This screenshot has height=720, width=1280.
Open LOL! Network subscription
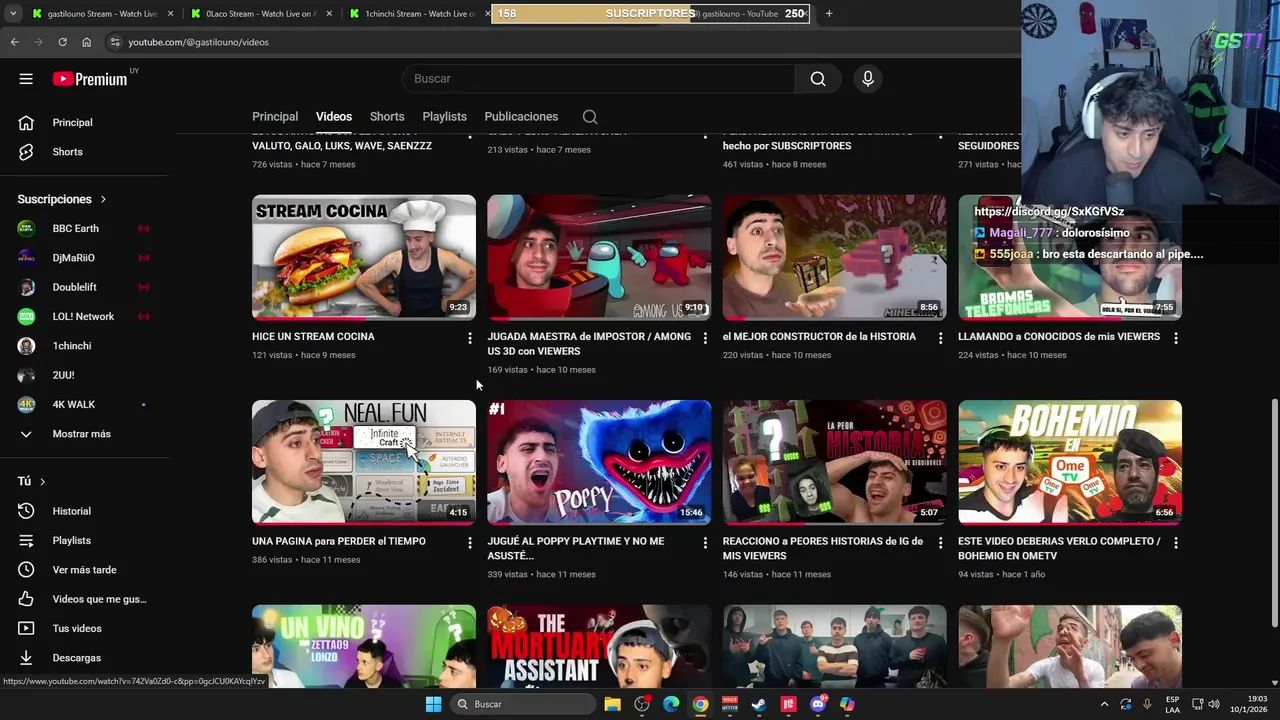coord(84,317)
